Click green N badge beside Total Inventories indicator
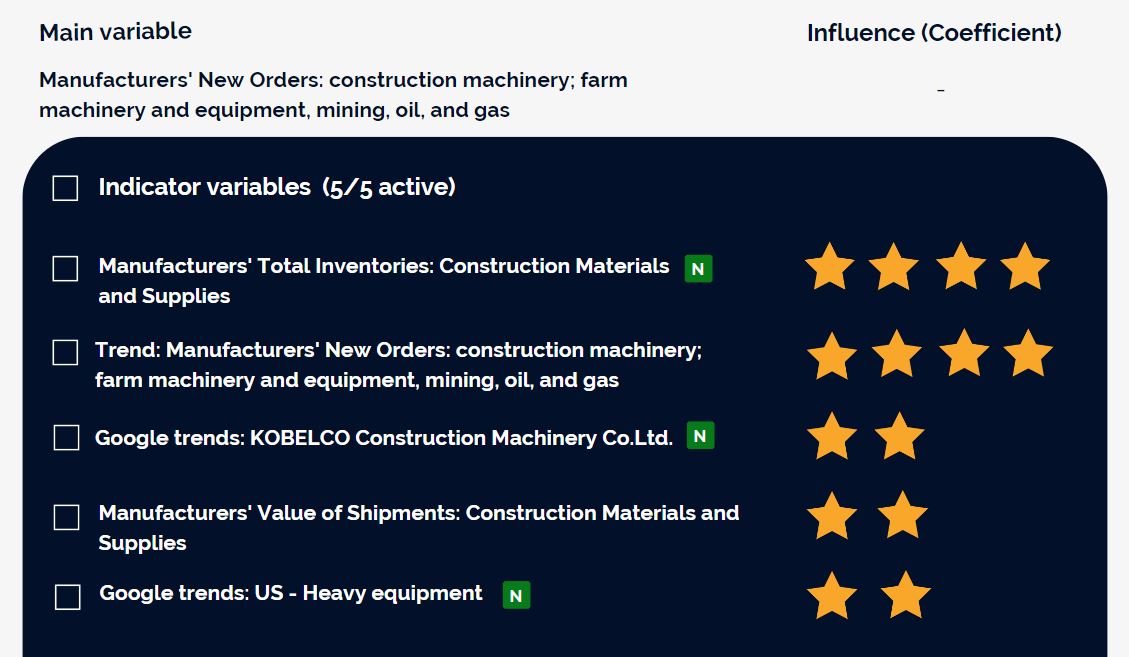 [698, 268]
